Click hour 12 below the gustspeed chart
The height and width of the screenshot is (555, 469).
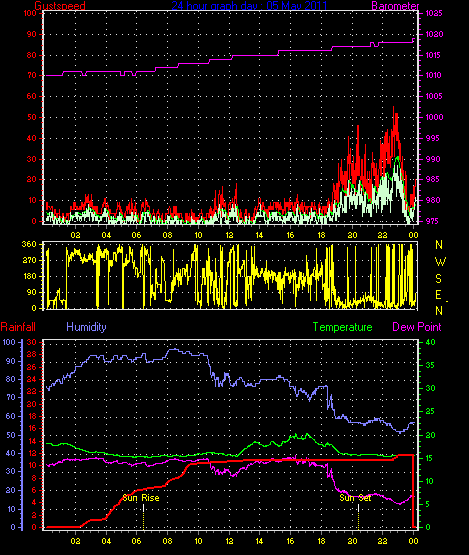point(229,235)
